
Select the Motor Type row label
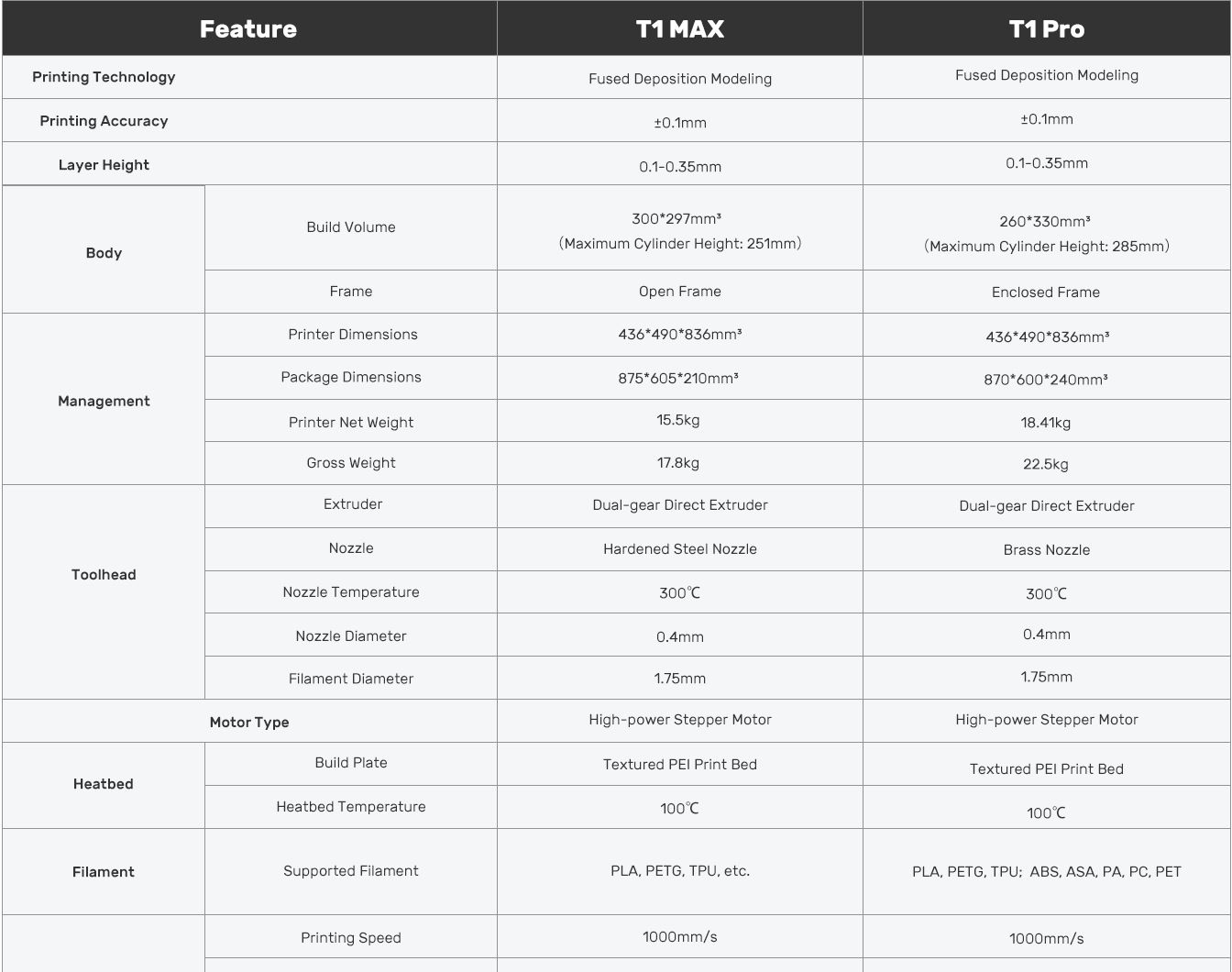click(248, 723)
